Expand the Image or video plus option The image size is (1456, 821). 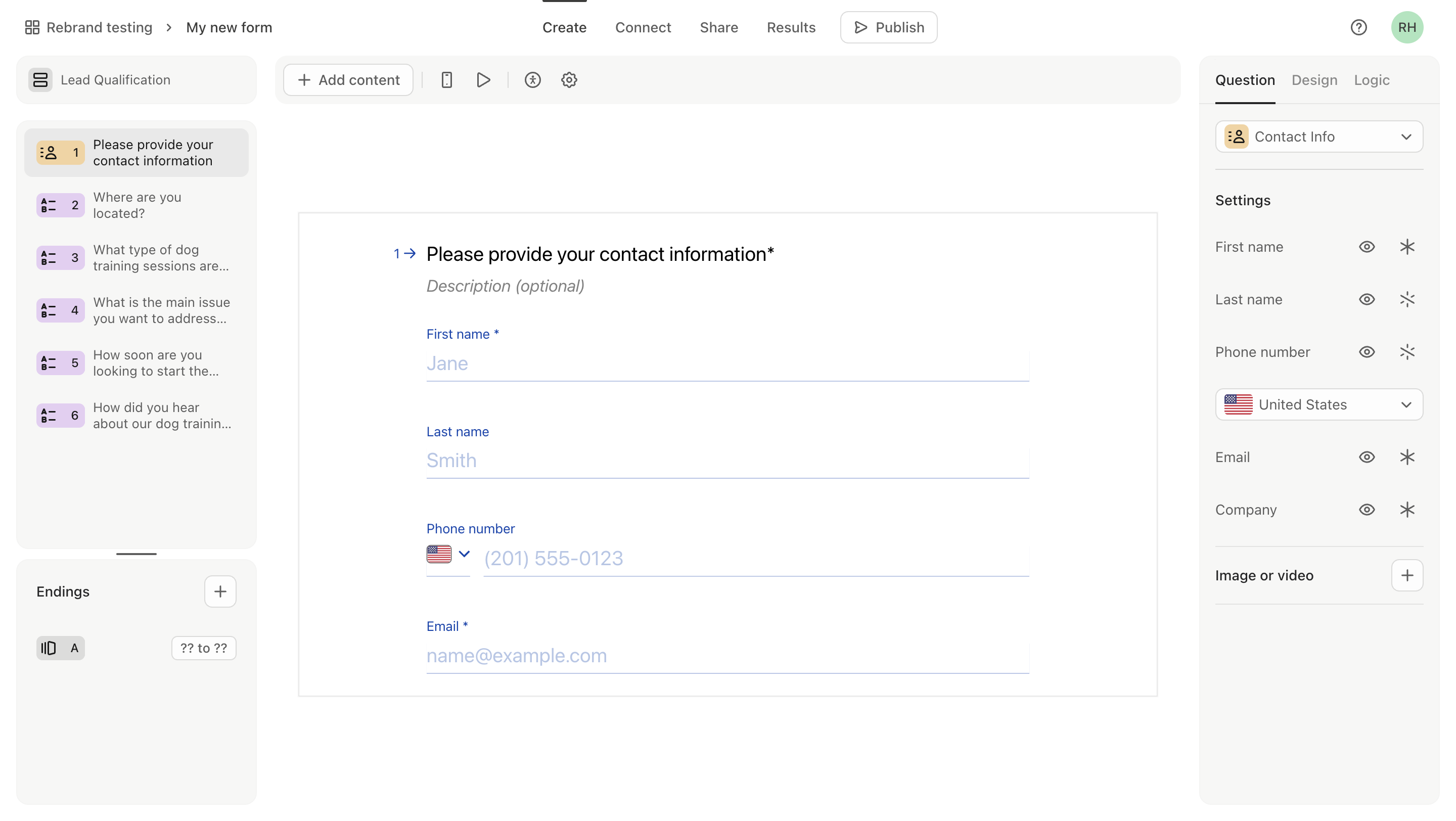pyautogui.click(x=1407, y=575)
